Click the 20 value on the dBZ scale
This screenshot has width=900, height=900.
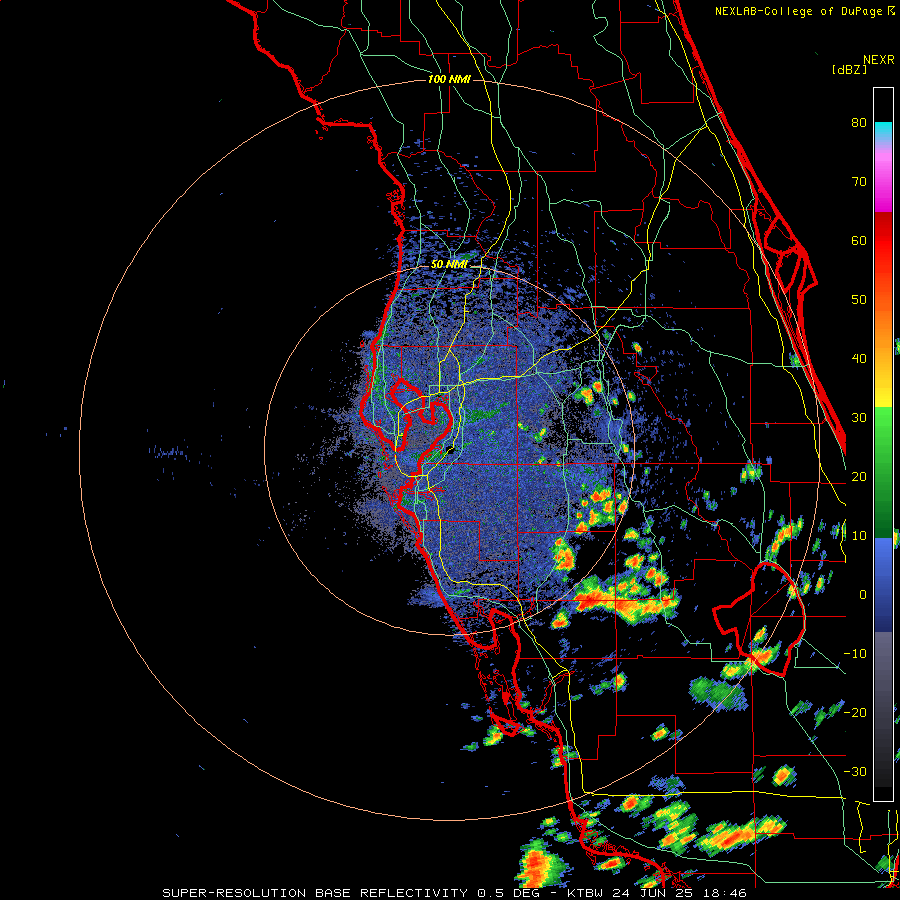pos(859,477)
